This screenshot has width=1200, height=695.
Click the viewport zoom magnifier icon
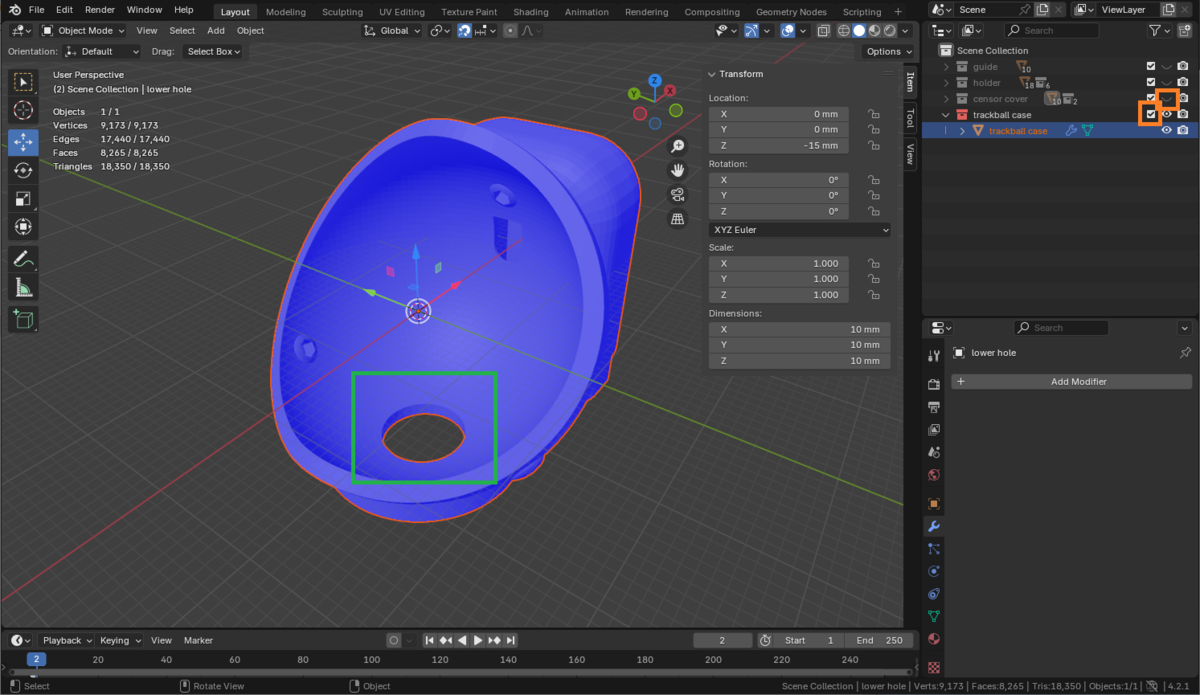point(678,147)
